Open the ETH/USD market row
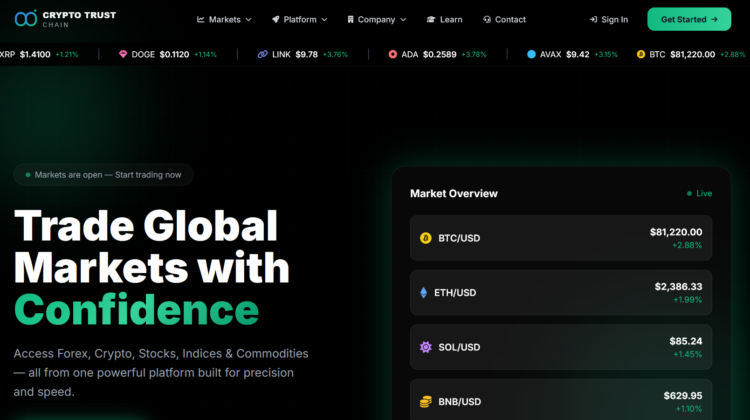The image size is (750, 420). pyautogui.click(x=561, y=293)
